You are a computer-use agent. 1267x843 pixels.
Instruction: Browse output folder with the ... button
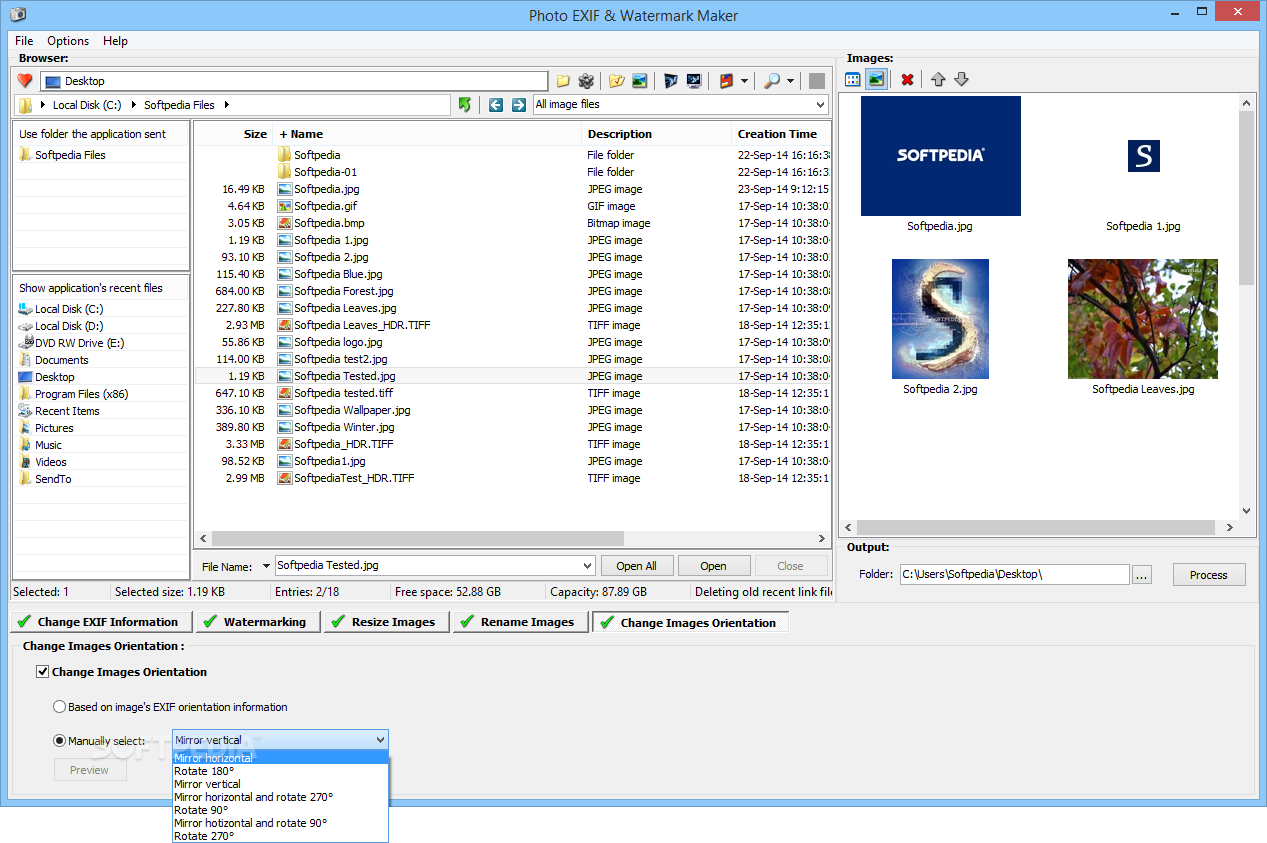coord(1142,575)
